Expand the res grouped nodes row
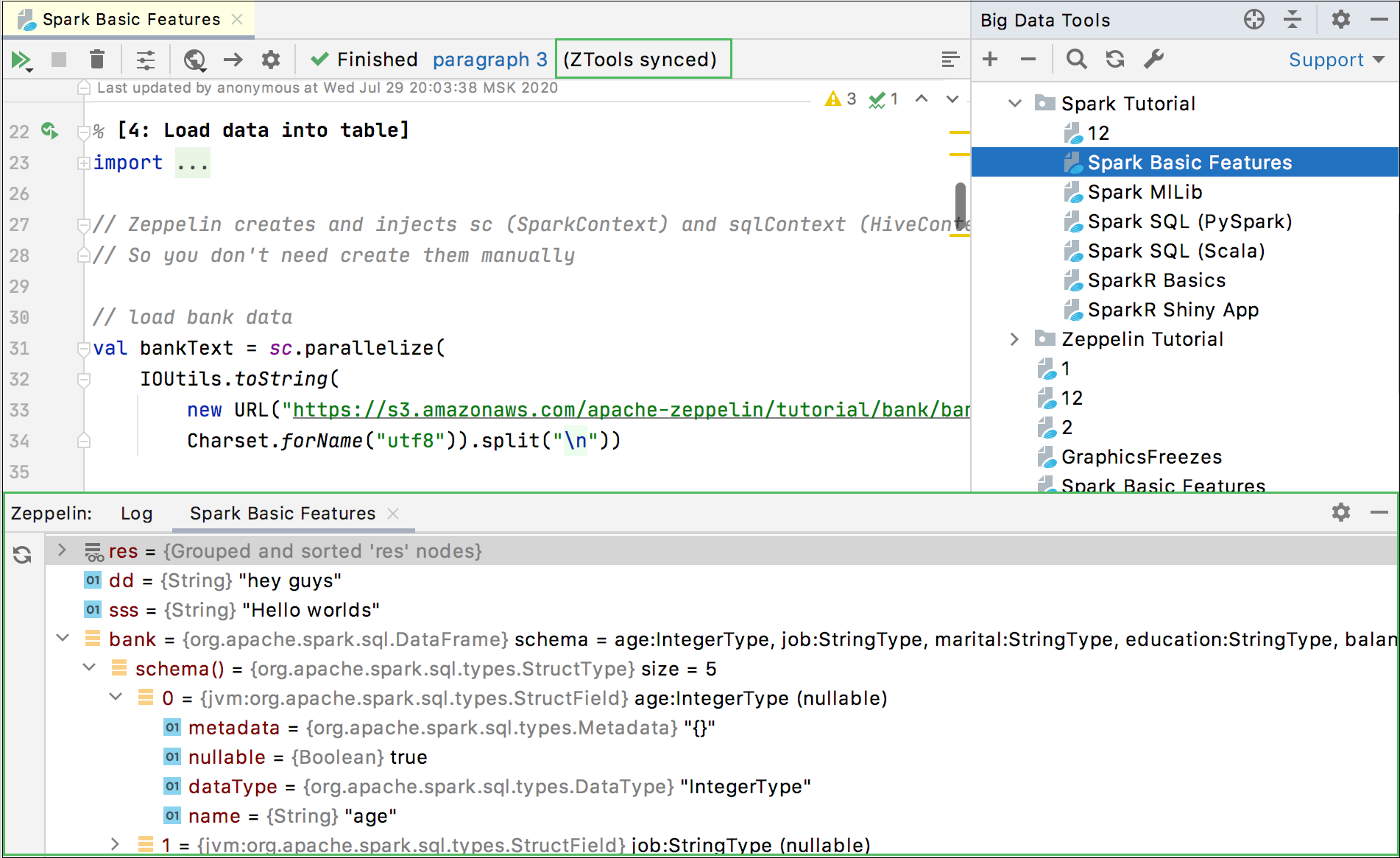Image resolution: width=1400 pixels, height=858 pixels. click(x=62, y=550)
